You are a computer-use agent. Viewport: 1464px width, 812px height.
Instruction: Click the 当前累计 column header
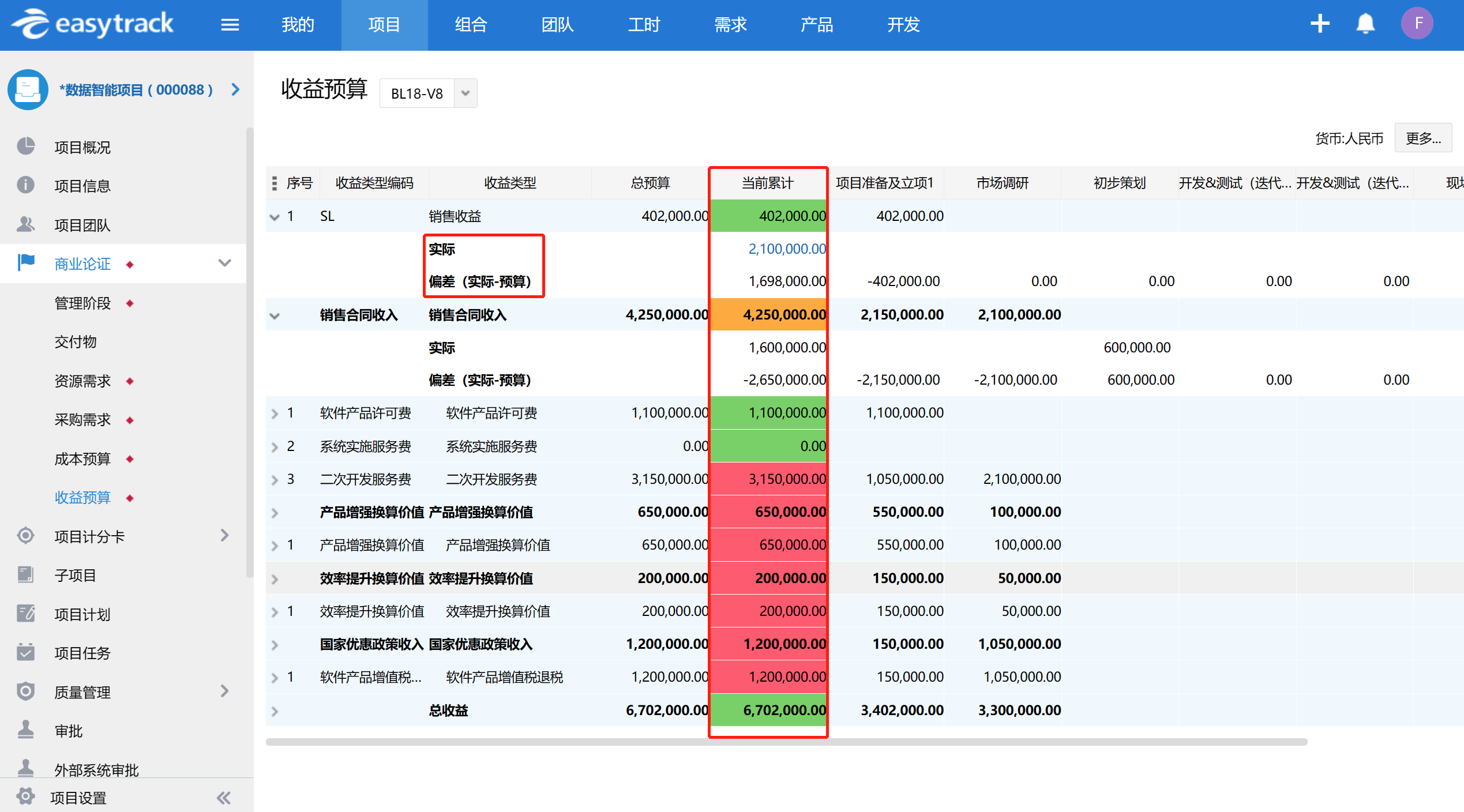pos(768,183)
